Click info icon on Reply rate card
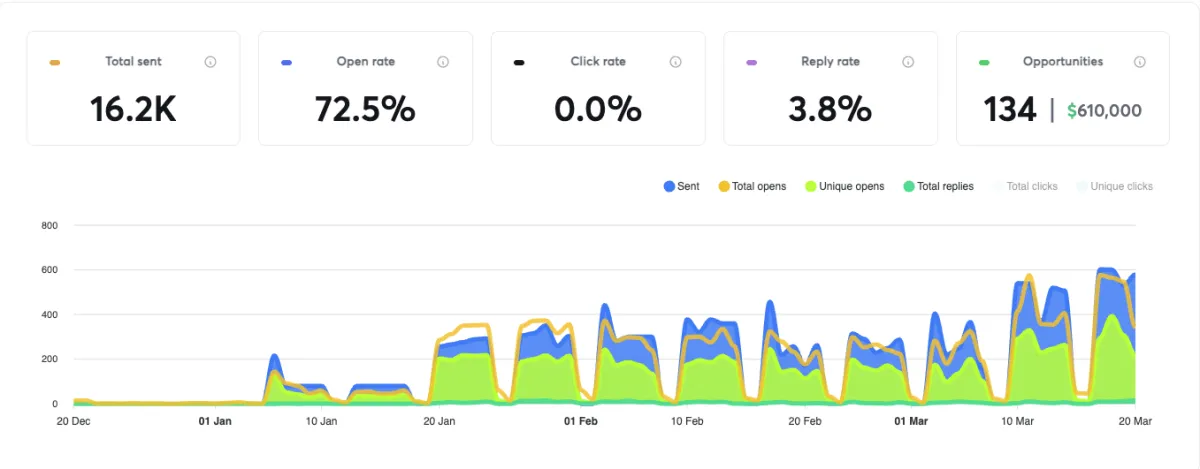This screenshot has width=1200, height=469. [x=908, y=62]
